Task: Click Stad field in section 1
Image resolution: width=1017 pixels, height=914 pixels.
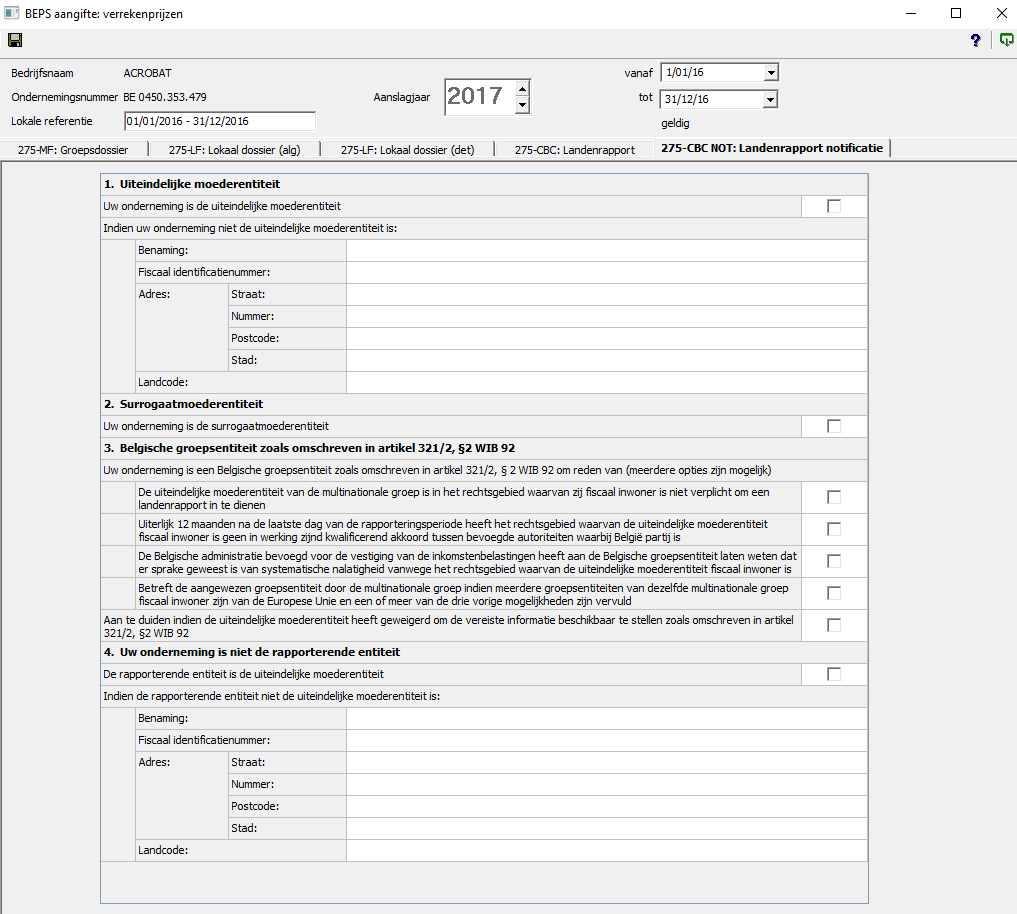Action: tap(607, 361)
